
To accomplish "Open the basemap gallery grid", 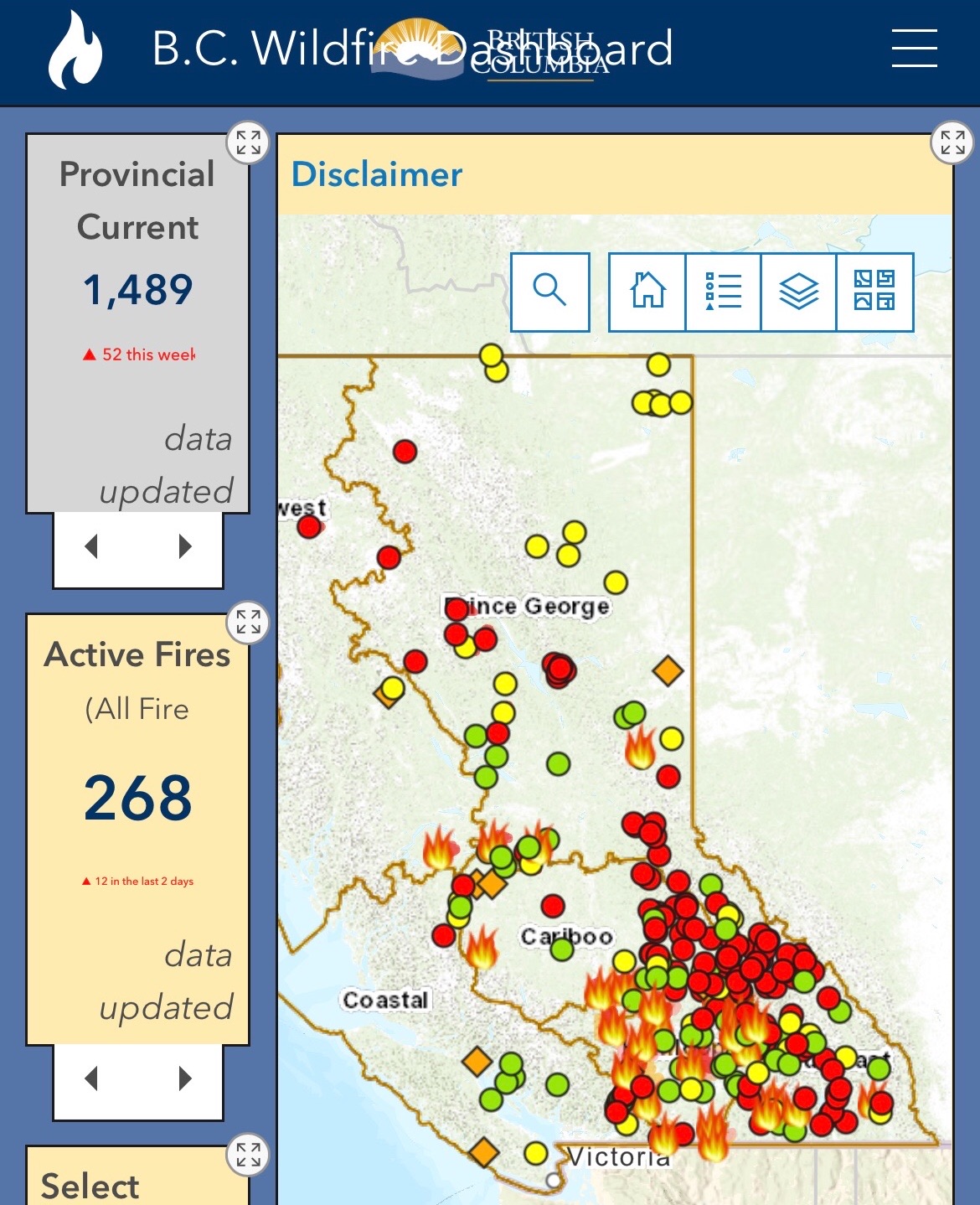I will tap(874, 292).
